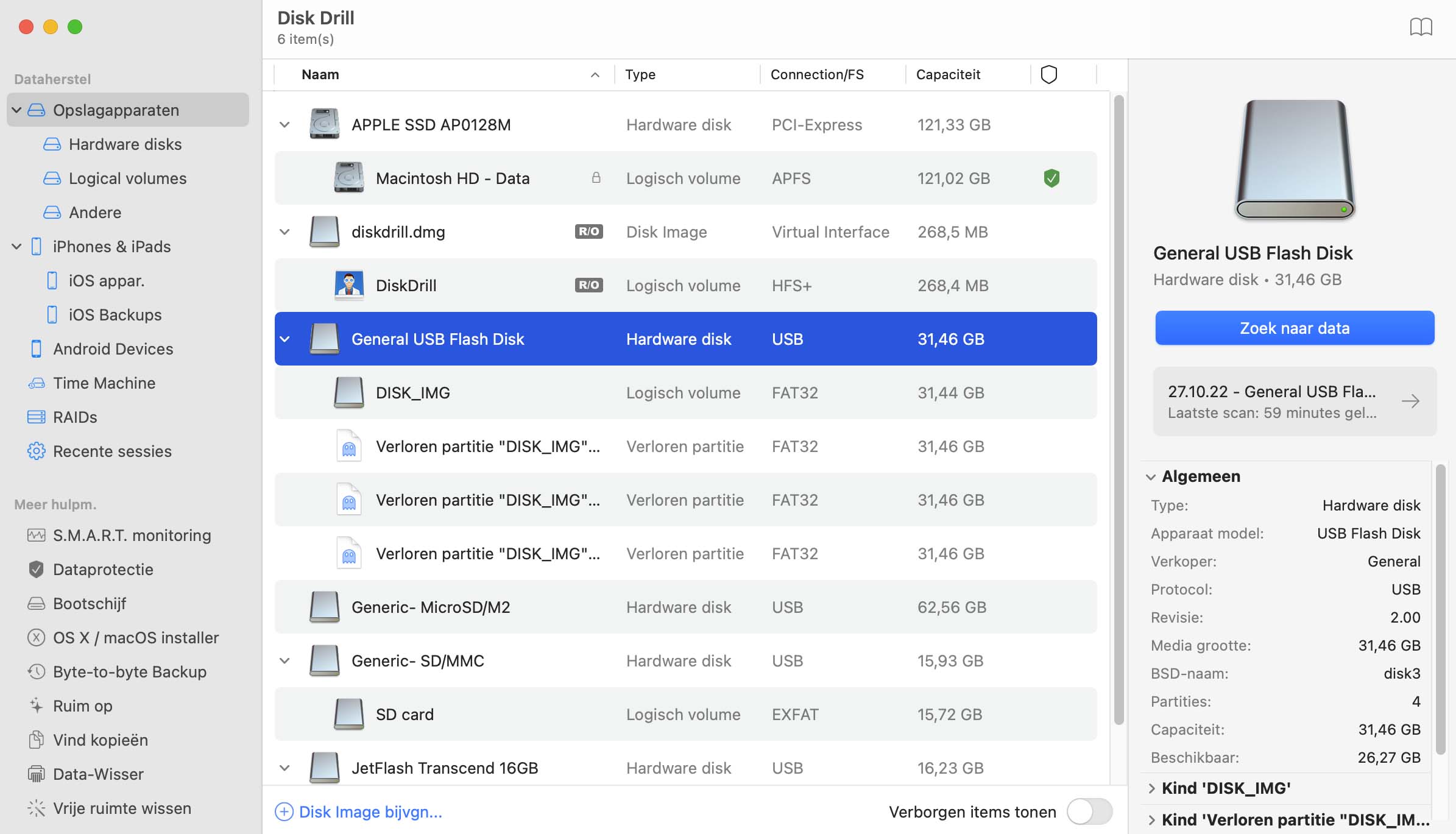Expand Generic- SD/MMC device tree
Viewport: 1456px width, 834px height.
click(x=283, y=660)
